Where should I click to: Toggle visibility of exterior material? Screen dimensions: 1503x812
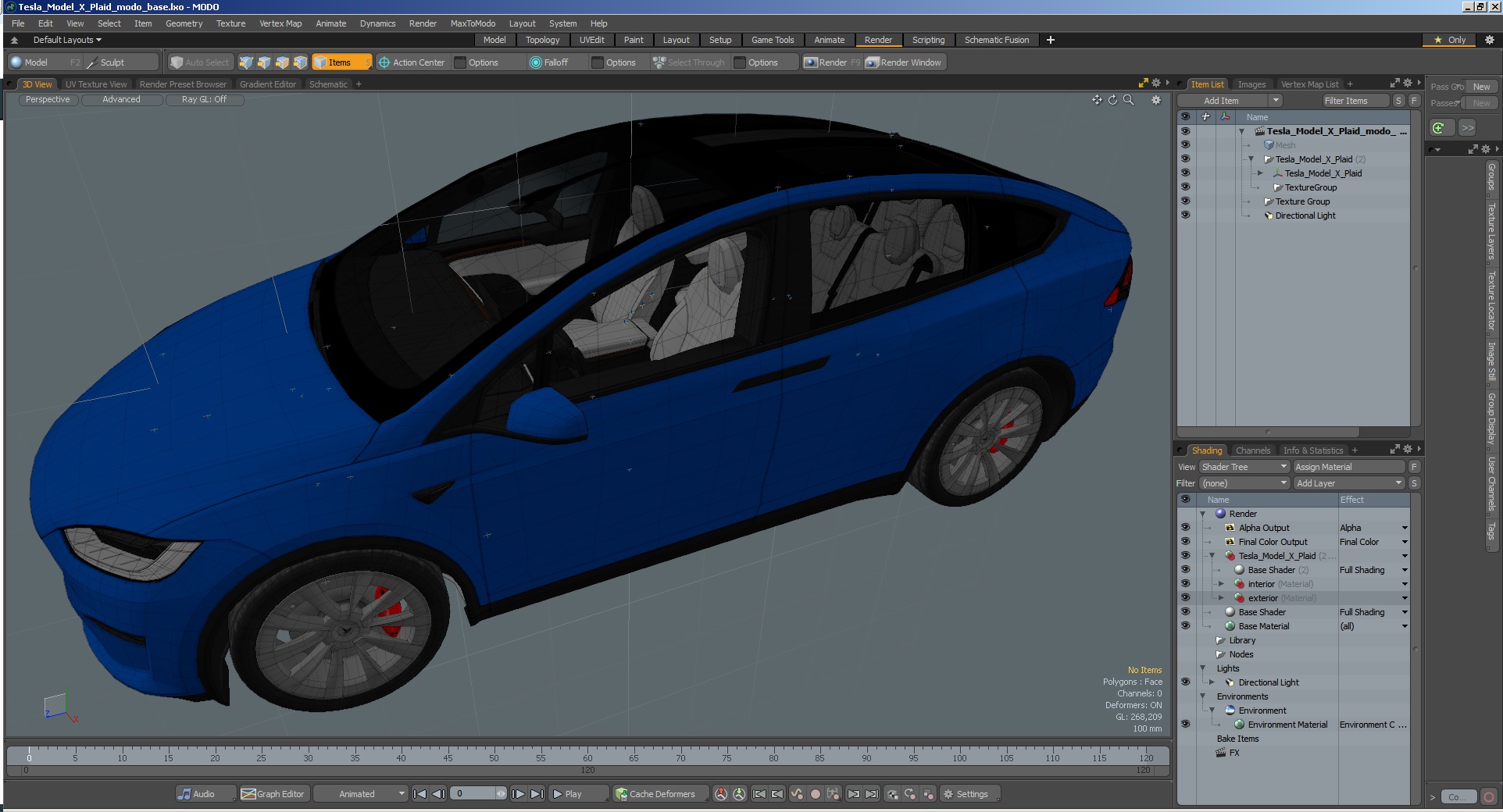click(1185, 597)
